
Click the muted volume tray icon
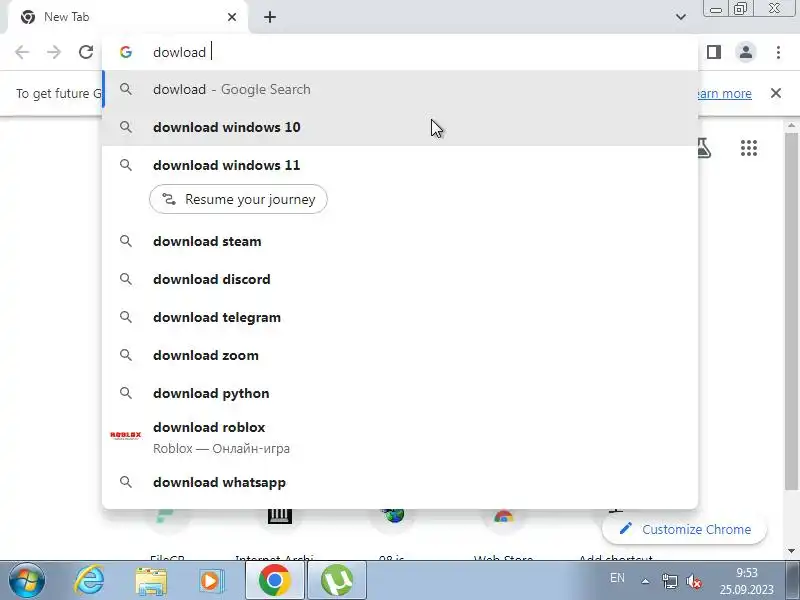(694, 581)
